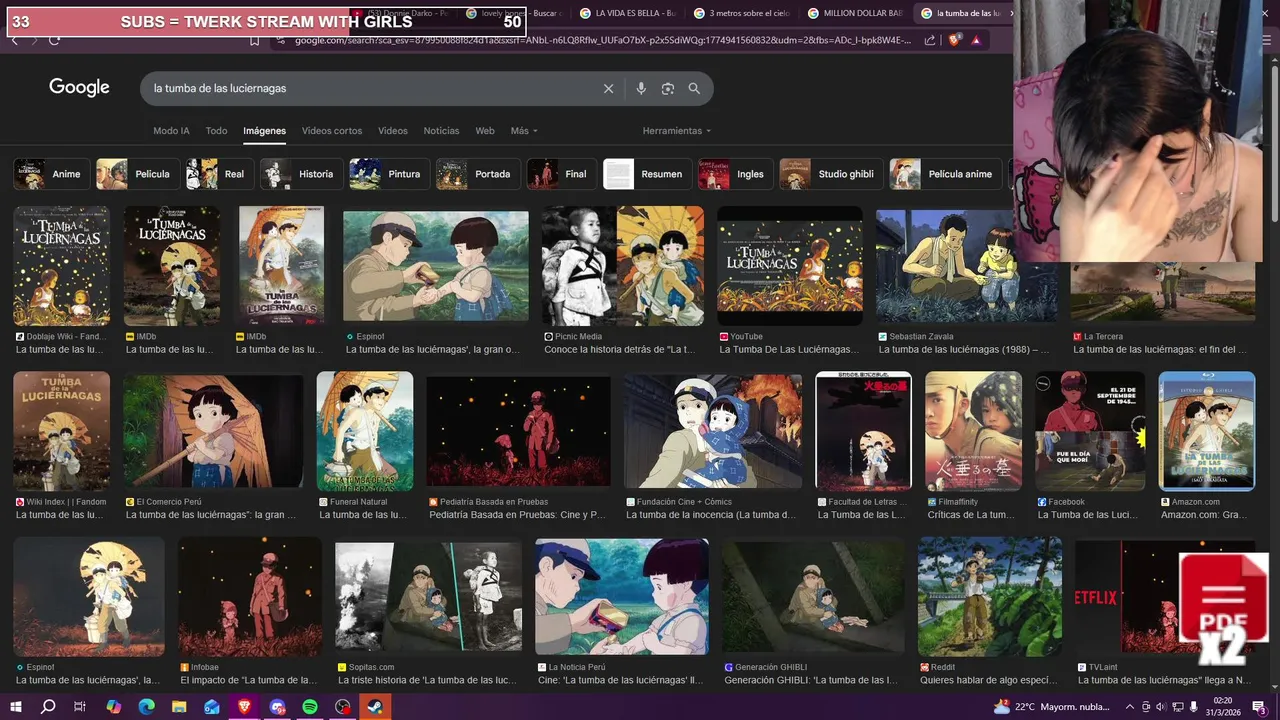Image resolution: width=1280 pixels, height=720 pixels.
Task: Open the Reddit result thumbnail
Action: tap(990, 596)
